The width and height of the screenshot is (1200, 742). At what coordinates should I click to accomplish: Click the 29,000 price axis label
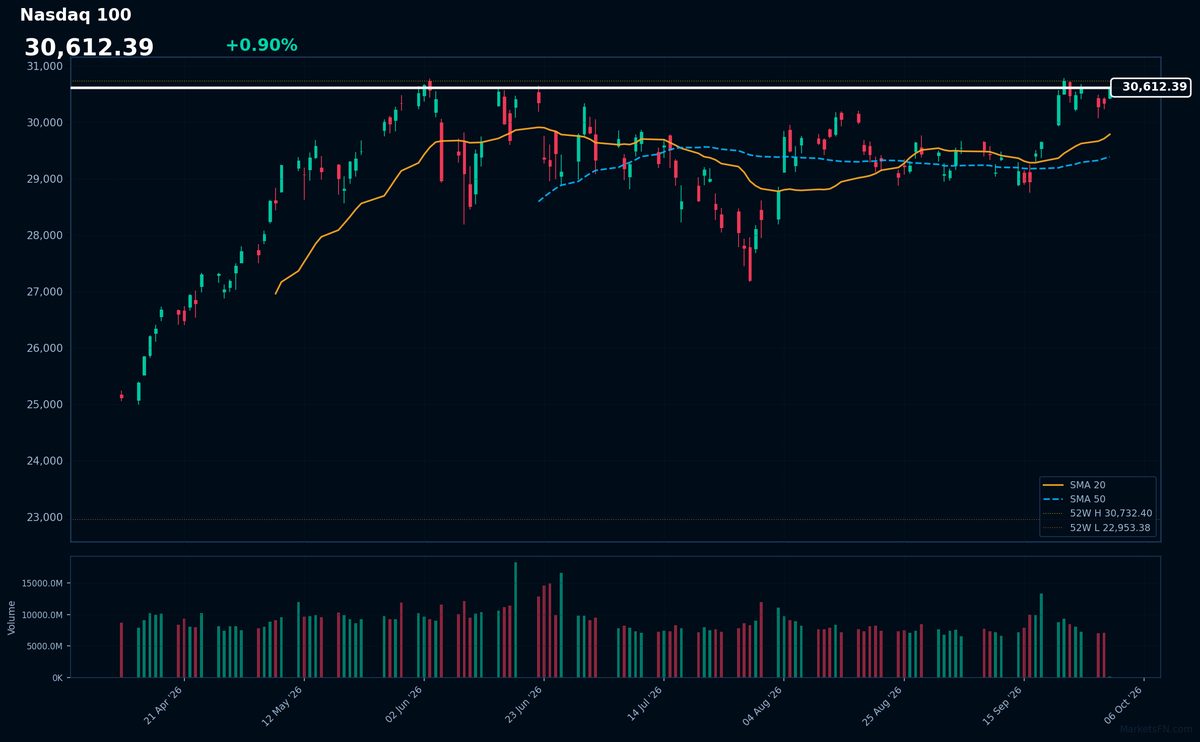tap(46, 179)
